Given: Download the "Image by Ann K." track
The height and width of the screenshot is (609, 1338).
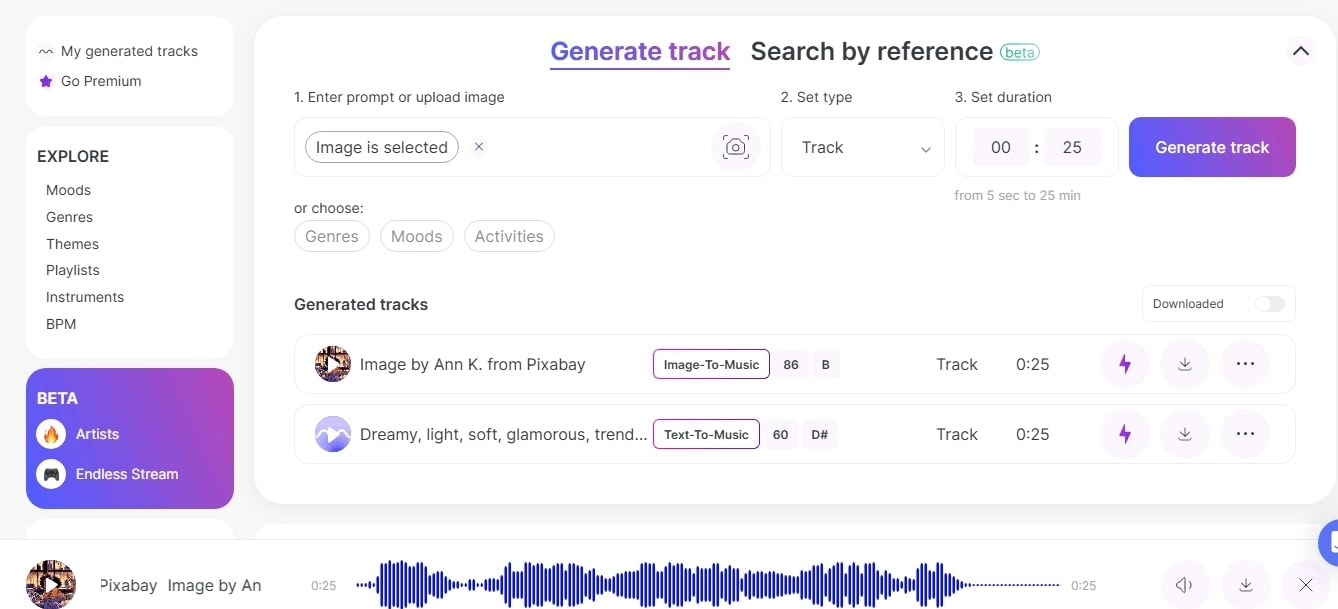Looking at the screenshot, I should point(1185,364).
